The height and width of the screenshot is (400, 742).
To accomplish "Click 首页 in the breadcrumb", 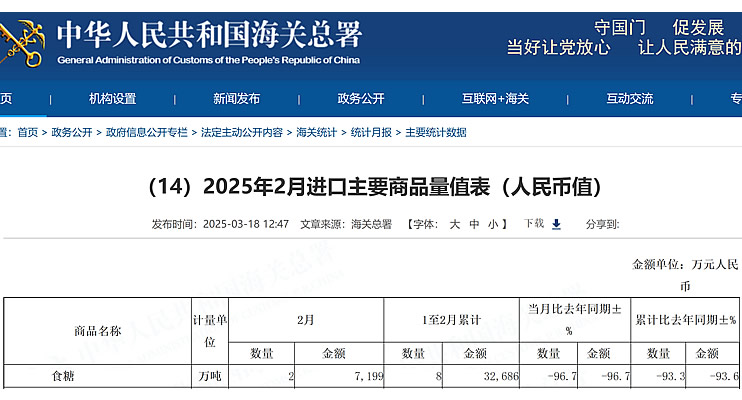I will coord(27,132).
